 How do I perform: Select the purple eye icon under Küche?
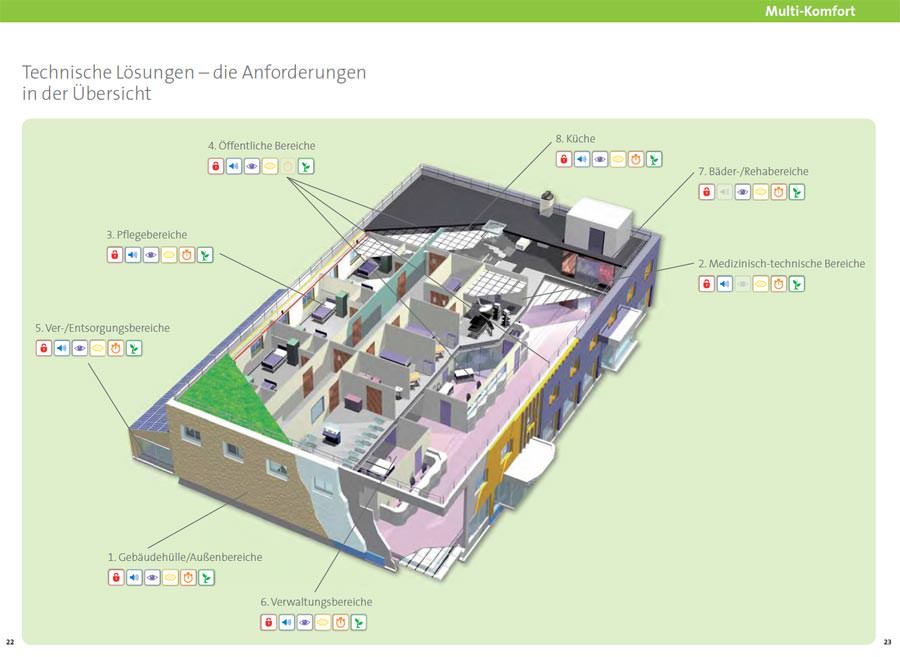pos(600,159)
